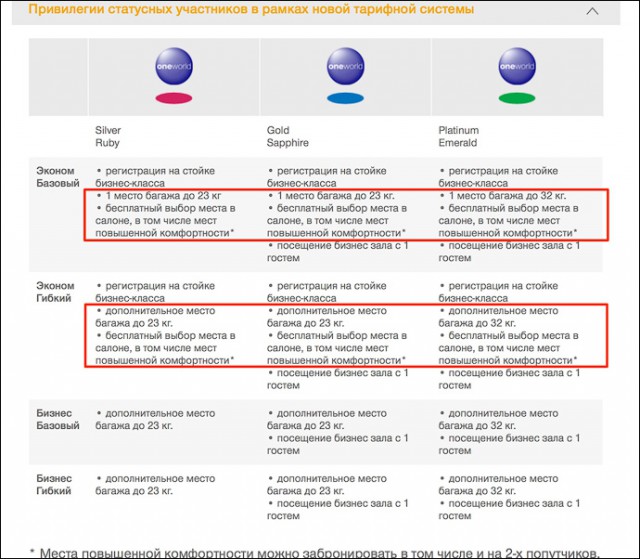
Task: Click the 'Бизнес Базовый' row label
Action: tap(58, 419)
